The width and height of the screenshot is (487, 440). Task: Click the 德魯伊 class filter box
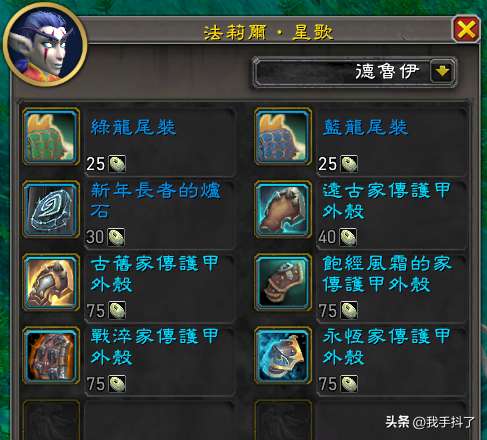click(354, 72)
